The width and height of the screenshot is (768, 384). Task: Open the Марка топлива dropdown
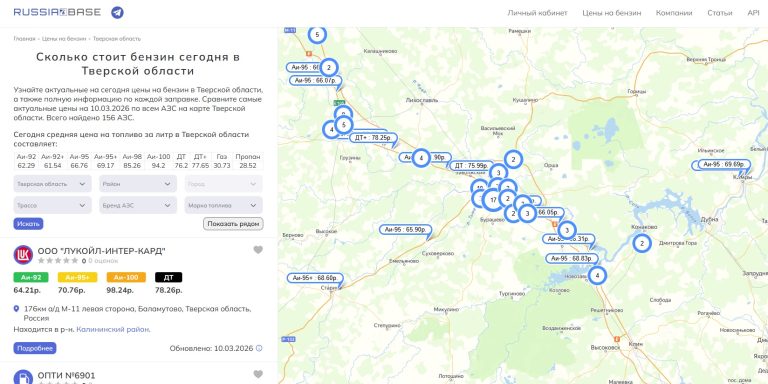pos(223,205)
